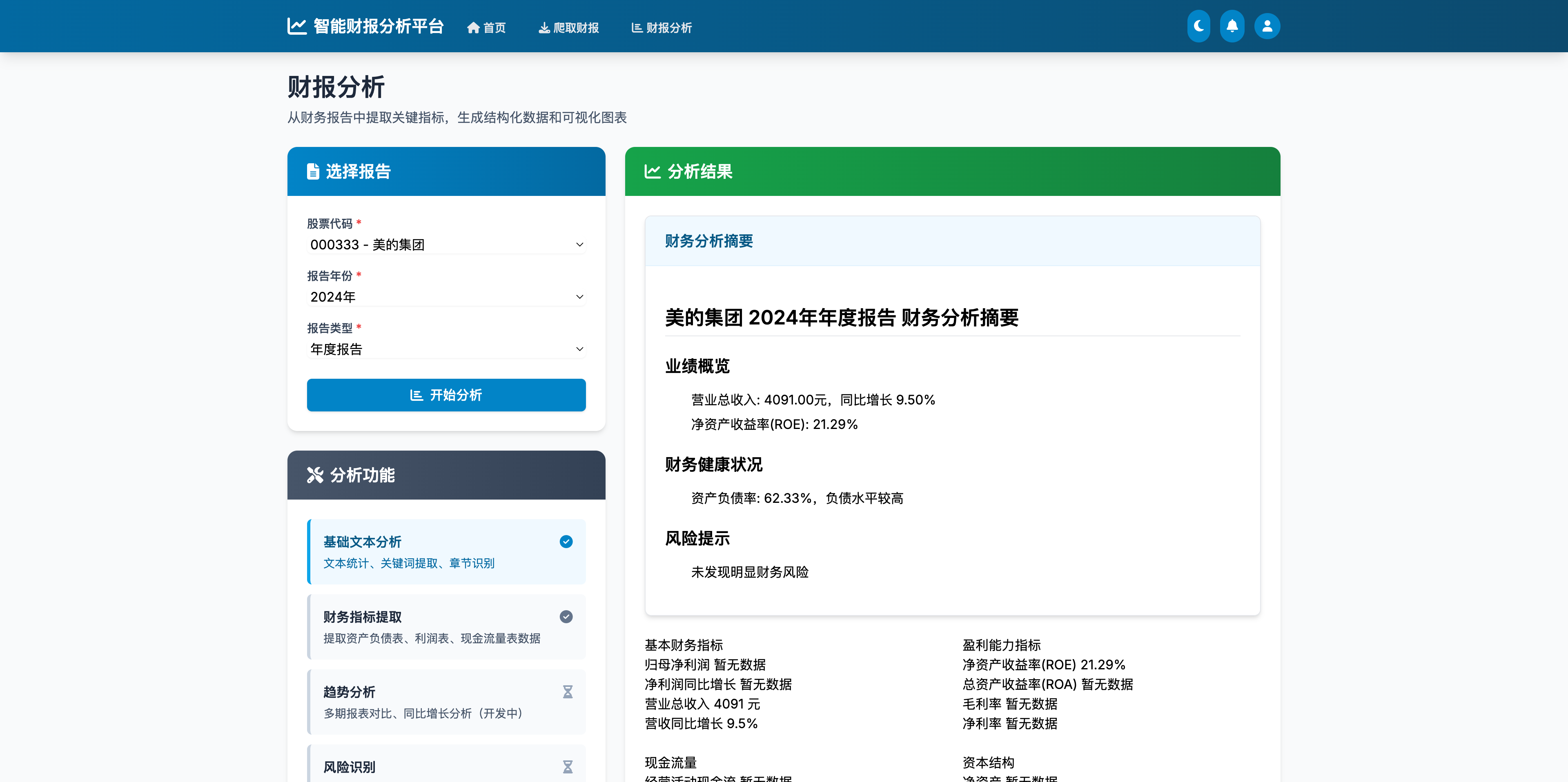This screenshot has width=1568, height=782.
Task: Click 盈利能力指标 label
Action: [1001, 645]
